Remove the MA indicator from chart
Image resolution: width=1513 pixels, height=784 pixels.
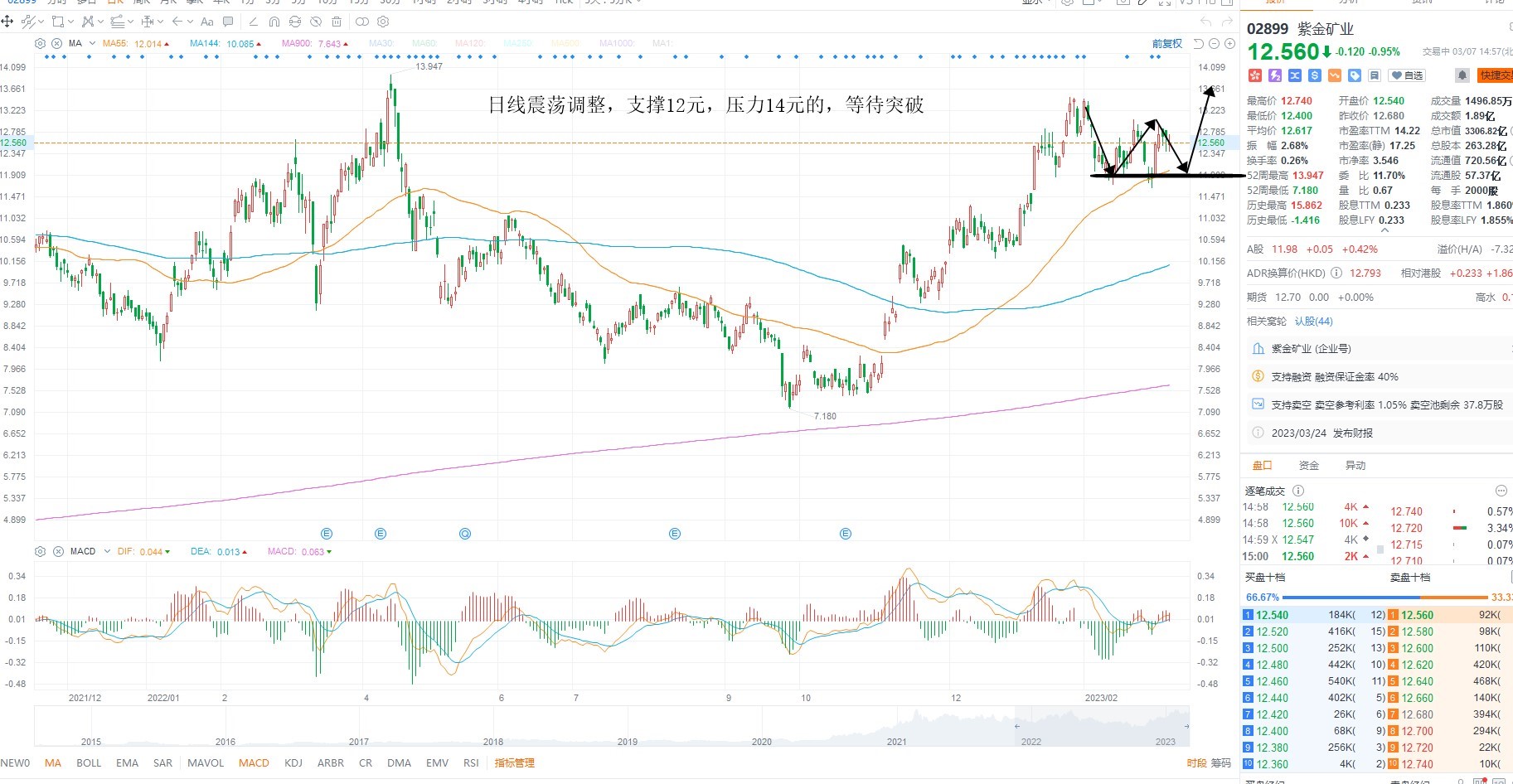pos(56,43)
